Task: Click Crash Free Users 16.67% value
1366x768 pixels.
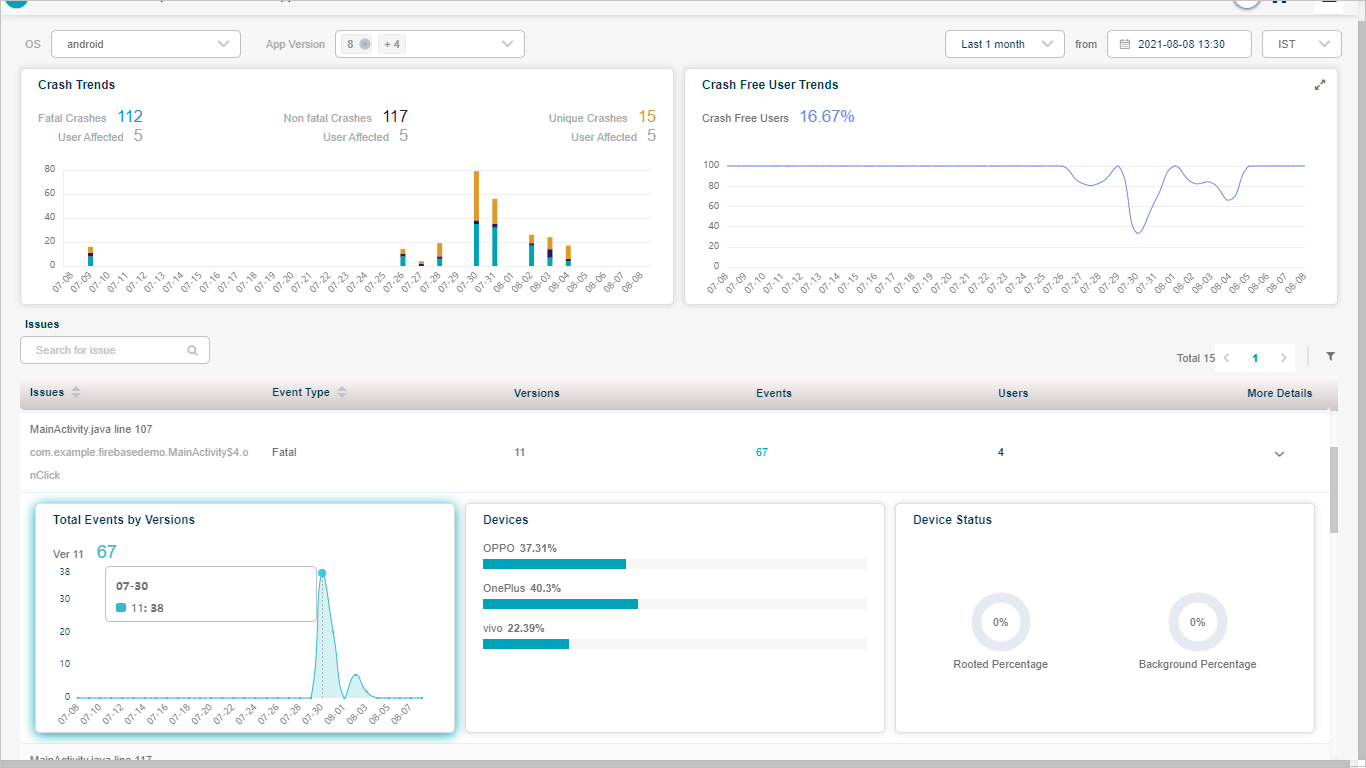Action: 827,117
